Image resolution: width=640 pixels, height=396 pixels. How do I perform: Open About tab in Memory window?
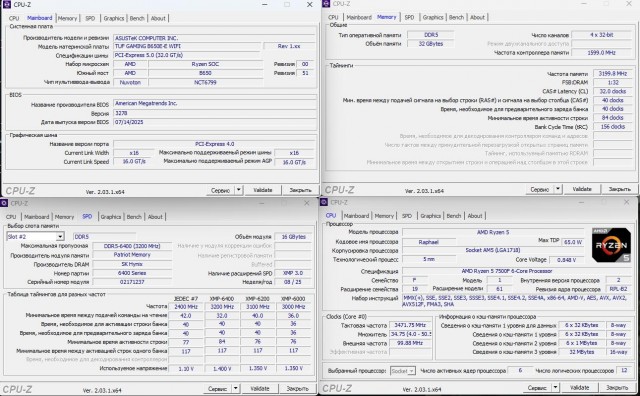tap(477, 17)
